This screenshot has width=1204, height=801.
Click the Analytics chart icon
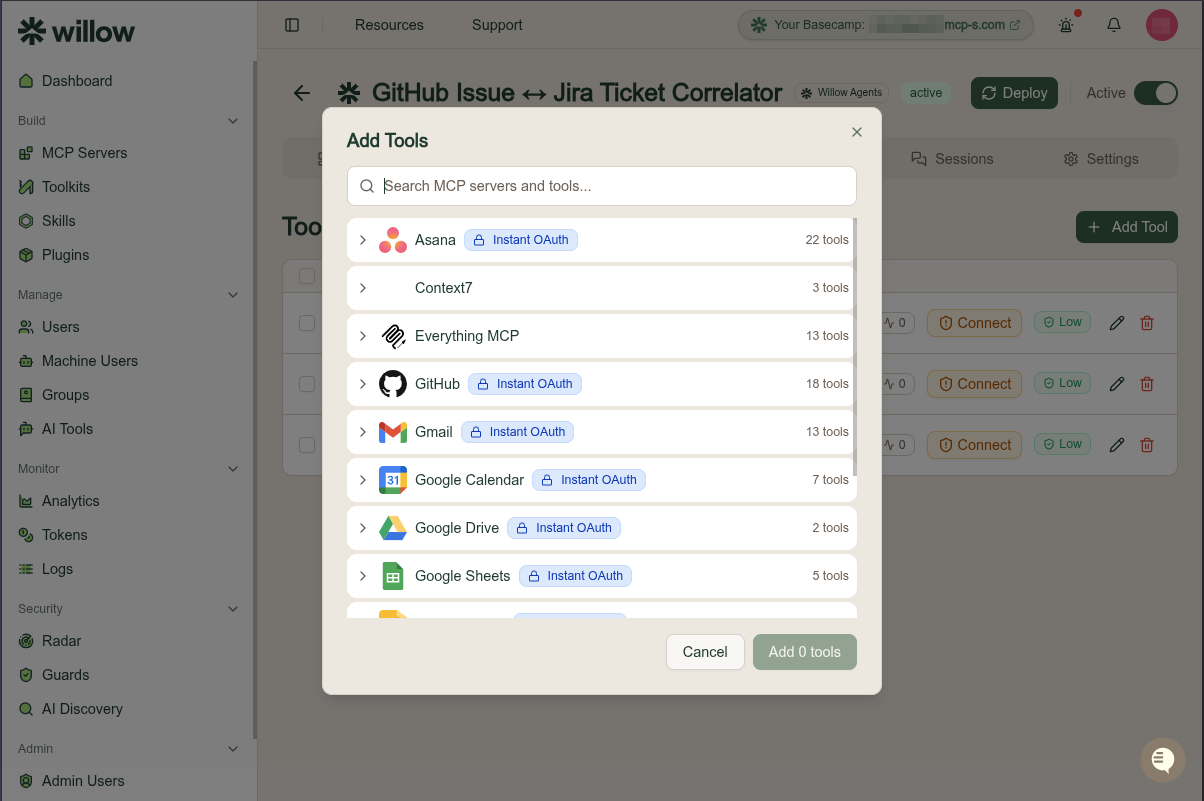pyautogui.click(x=26, y=501)
